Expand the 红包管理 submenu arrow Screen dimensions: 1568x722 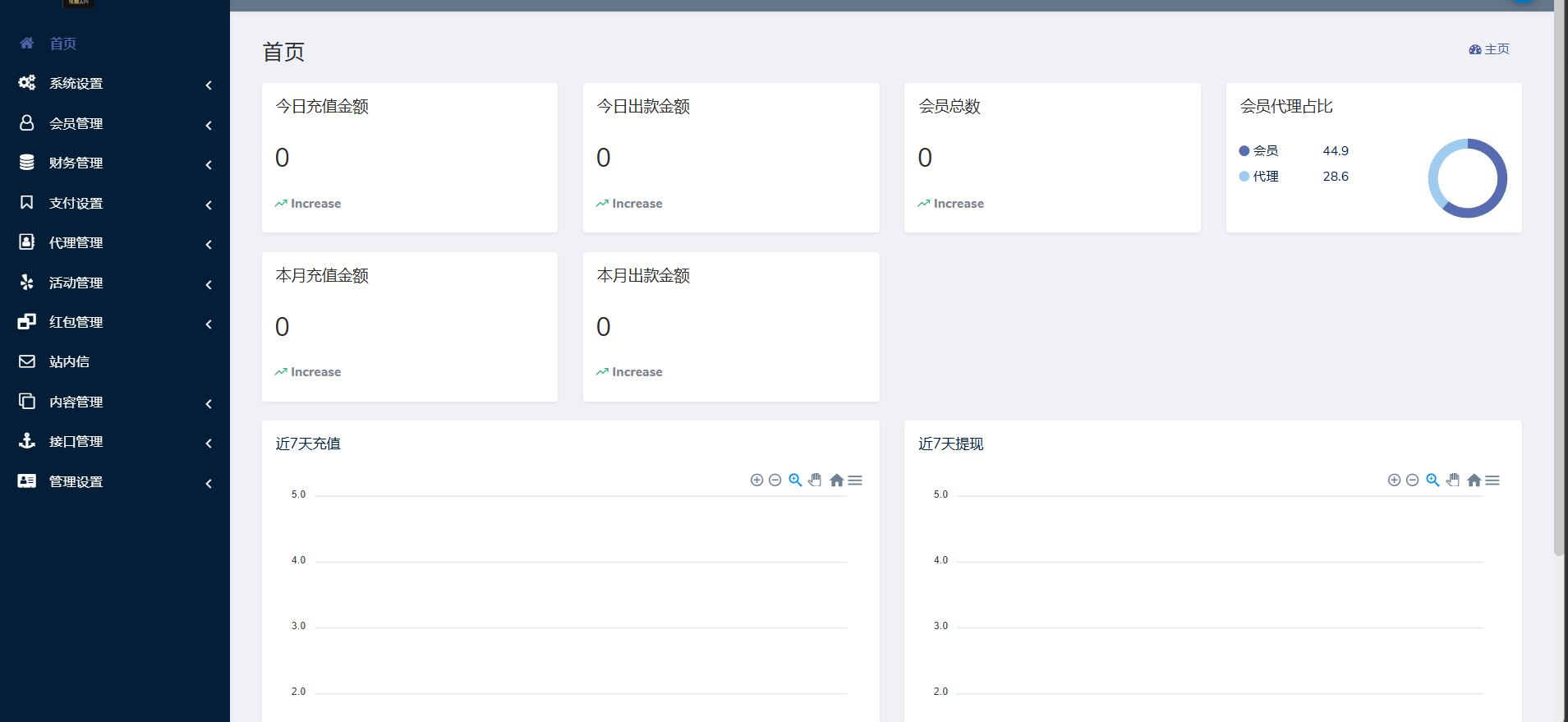[209, 324]
